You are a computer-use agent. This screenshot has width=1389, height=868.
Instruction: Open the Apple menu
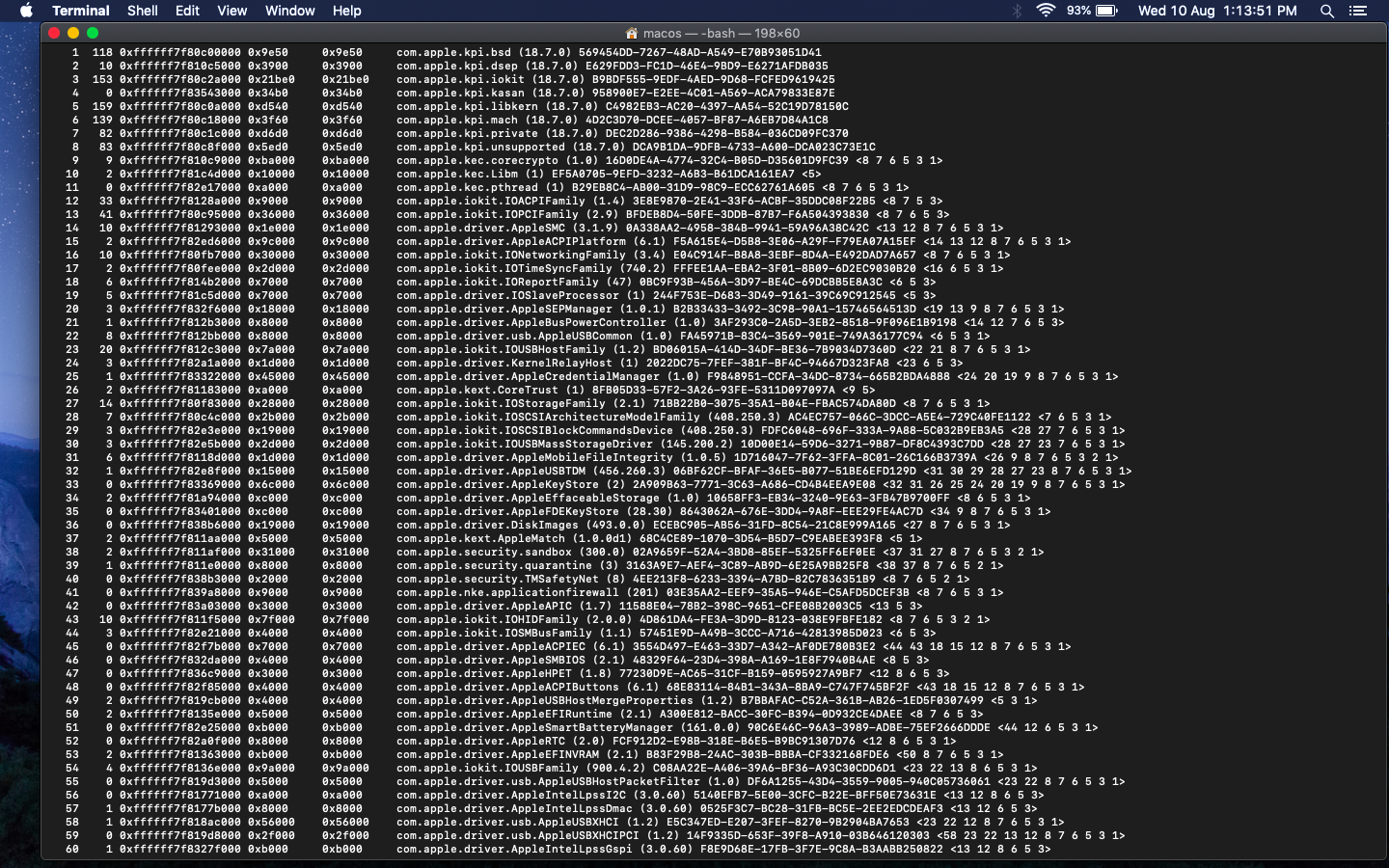click(26, 11)
